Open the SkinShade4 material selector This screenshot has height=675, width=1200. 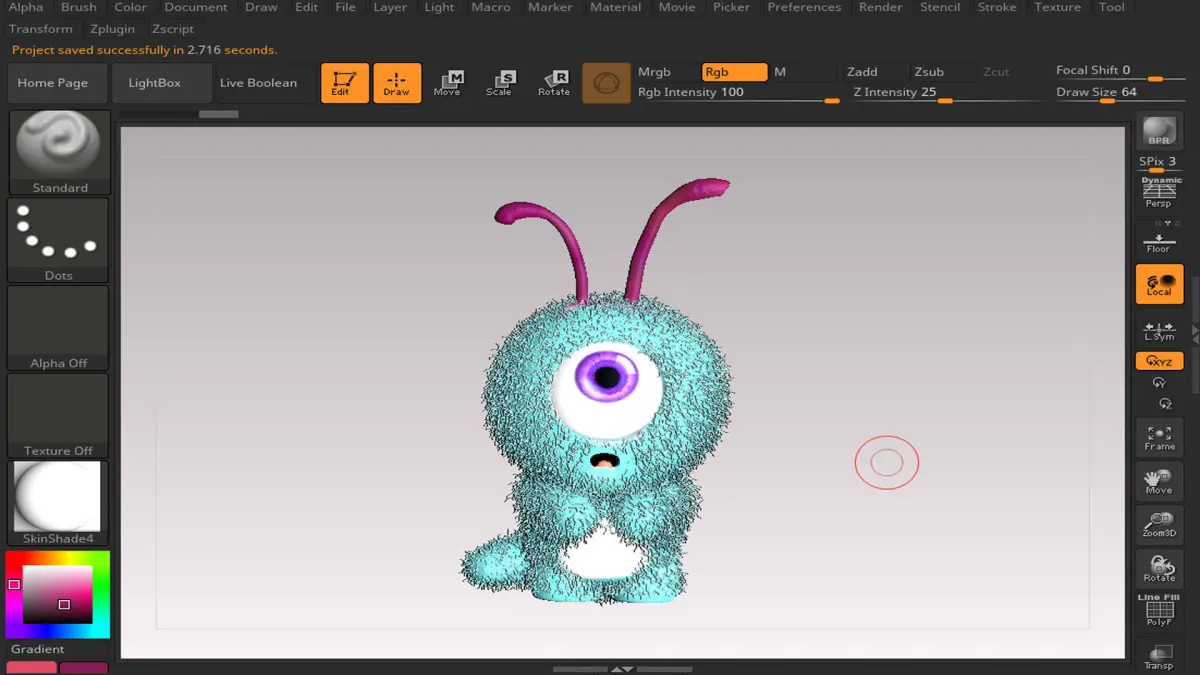[x=59, y=503]
